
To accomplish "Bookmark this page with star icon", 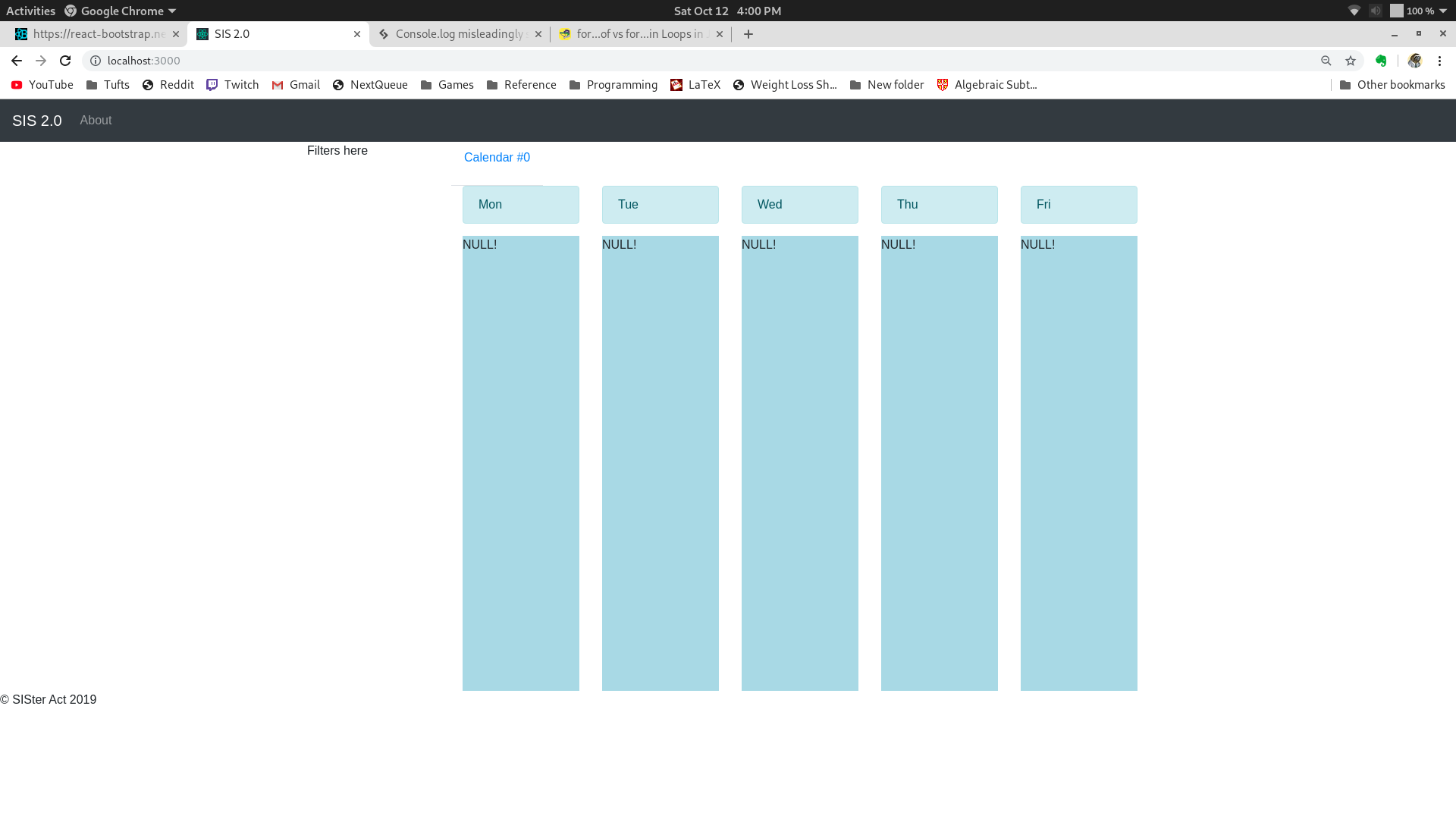I will 1351,61.
